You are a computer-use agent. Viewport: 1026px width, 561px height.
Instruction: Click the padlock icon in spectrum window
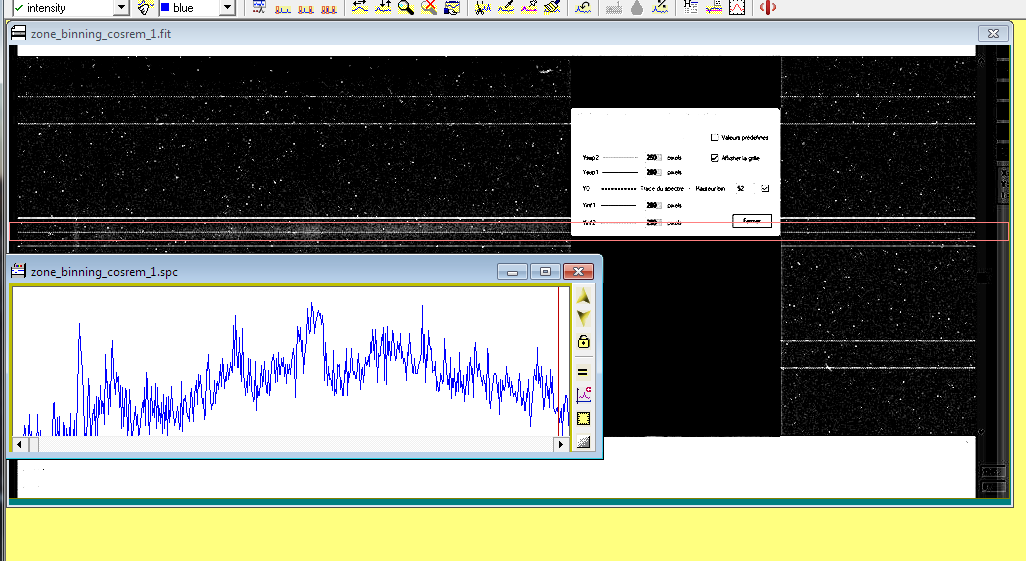coord(583,342)
